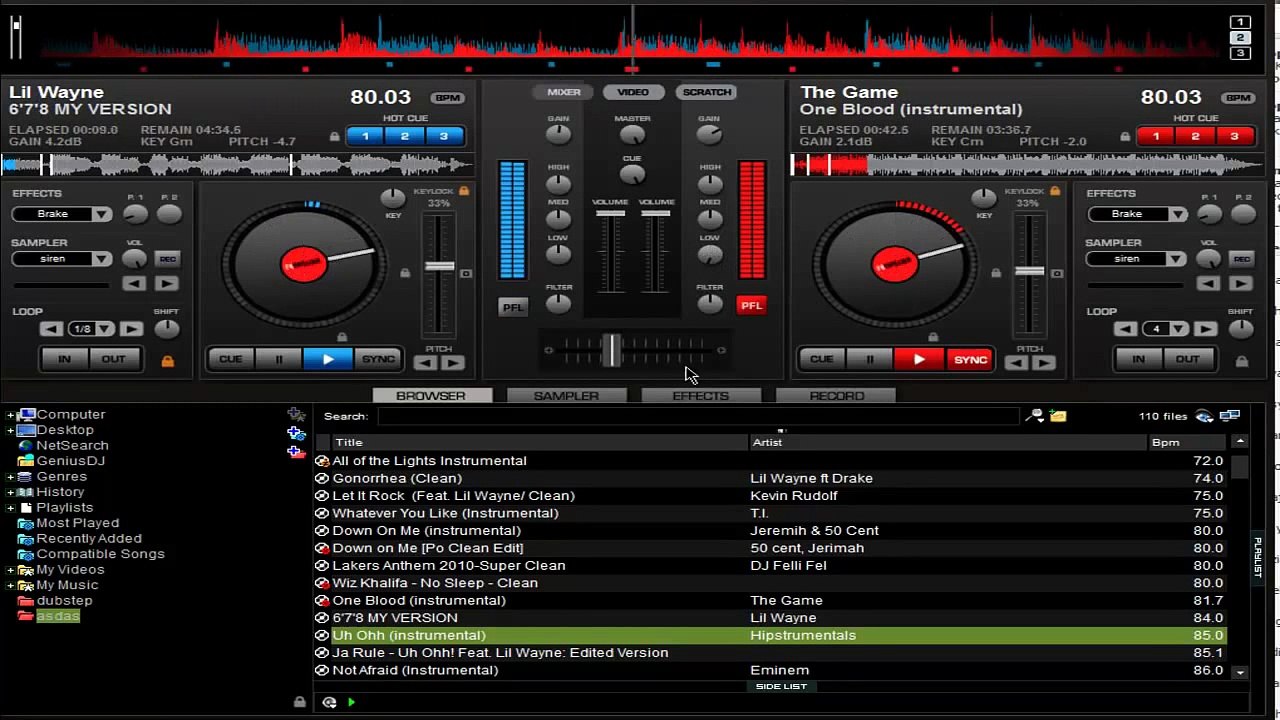Click the left deck CUE button

pyautogui.click(x=231, y=359)
